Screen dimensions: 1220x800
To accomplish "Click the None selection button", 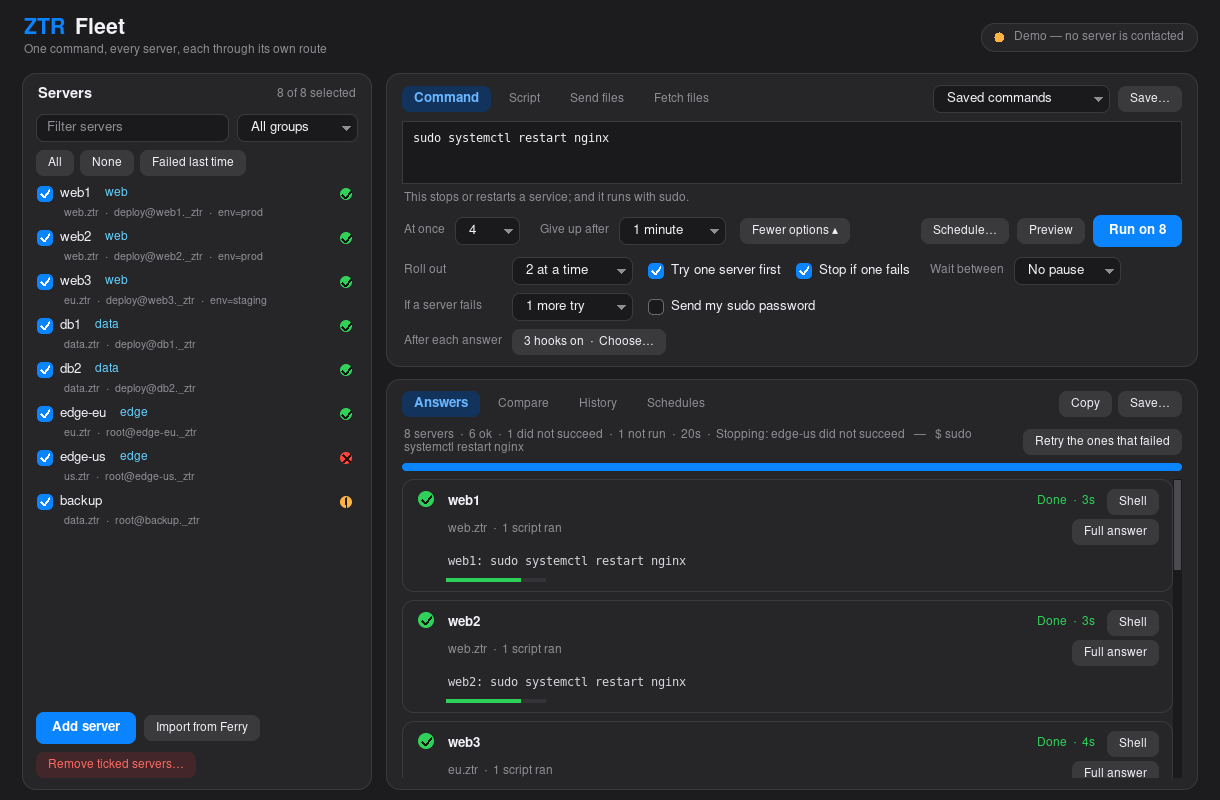I will click(x=107, y=163).
